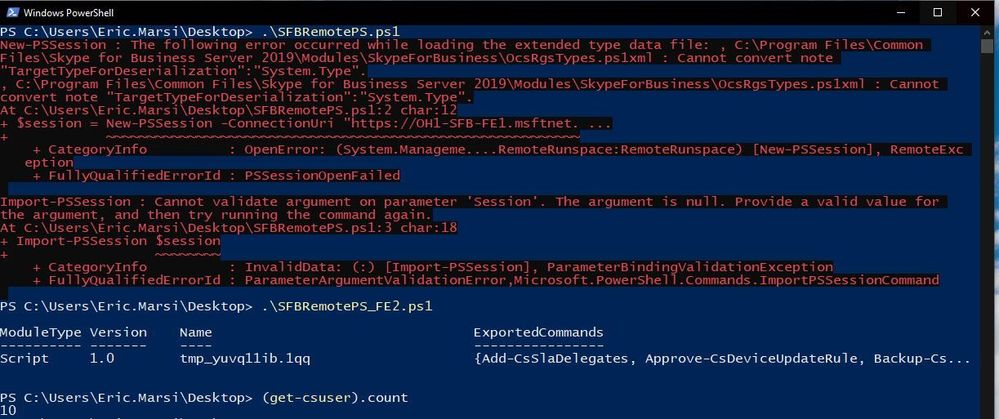Click the output value 10
999x419 pixels.
pos(8,410)
